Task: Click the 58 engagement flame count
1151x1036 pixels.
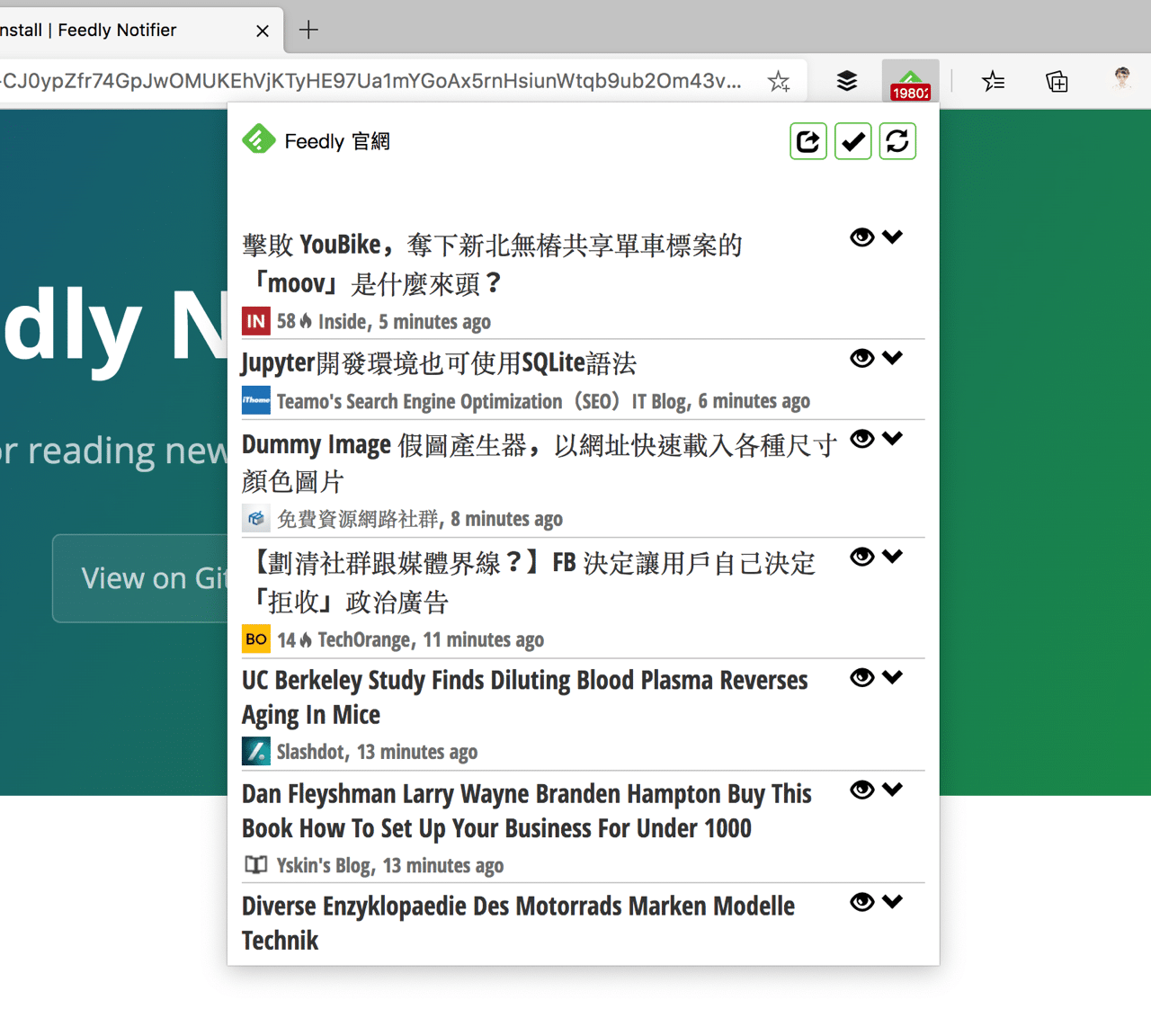Action: (294, 321)
